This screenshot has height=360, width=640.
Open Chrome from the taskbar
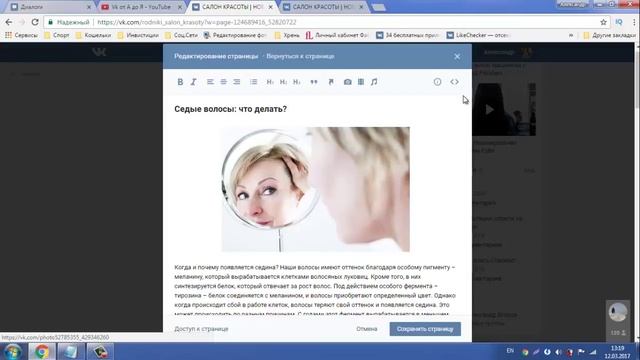coord(41,351)
